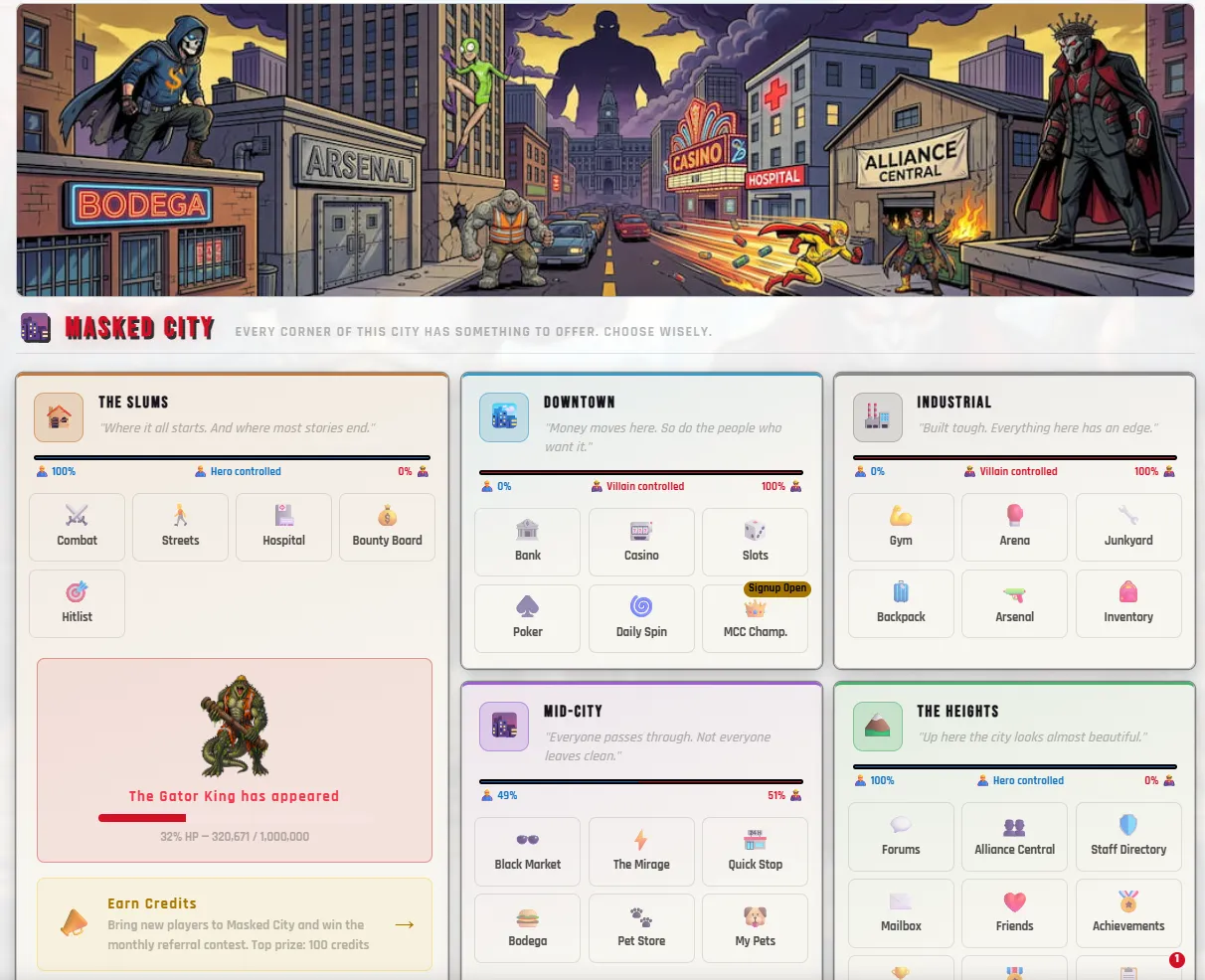Viewport: 1205px width, 980px height.
Task: Open the Poker tile
Action: [x=528, y=618]
